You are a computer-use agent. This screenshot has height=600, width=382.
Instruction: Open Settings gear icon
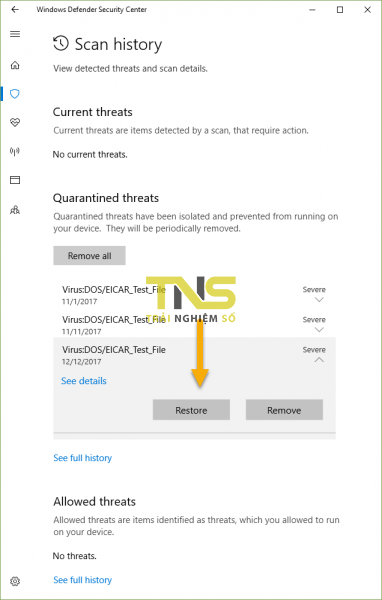(15, 581)
